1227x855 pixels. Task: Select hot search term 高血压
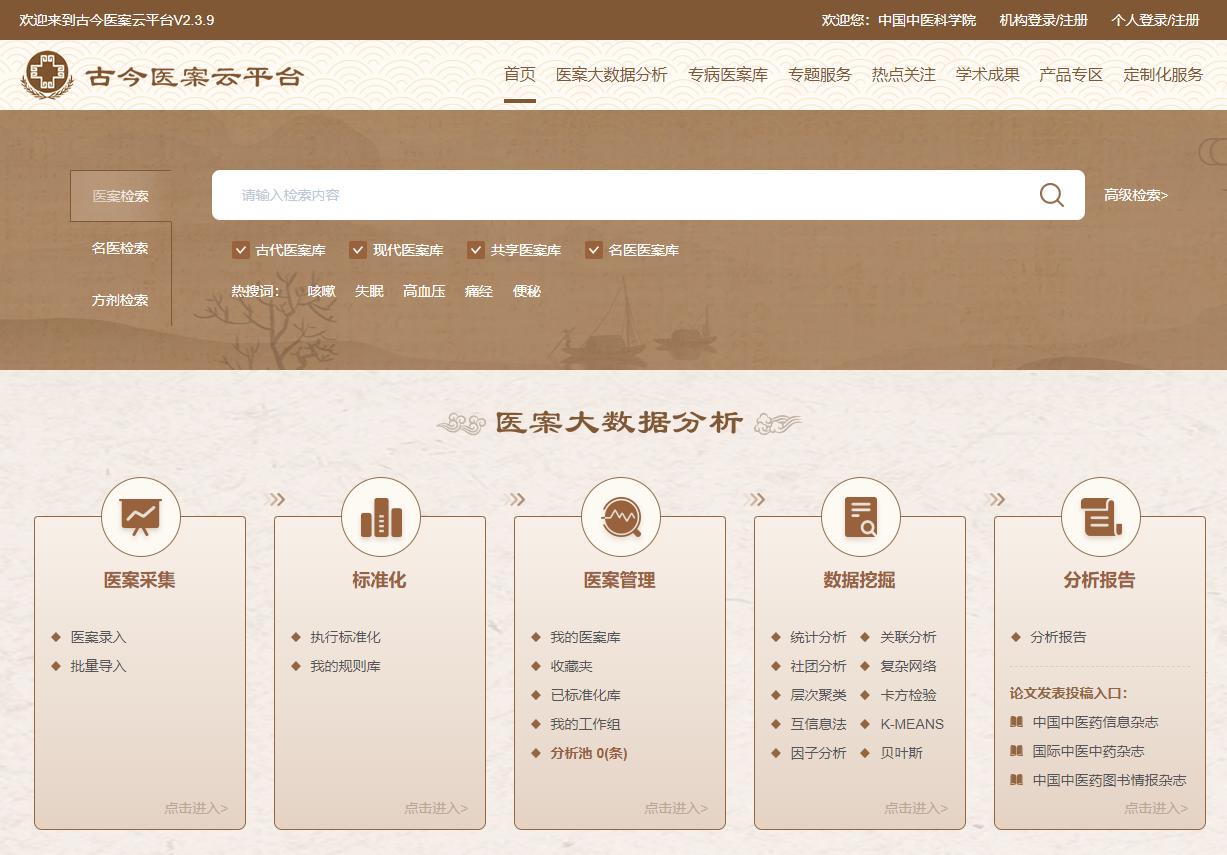[x=424, y=292]
